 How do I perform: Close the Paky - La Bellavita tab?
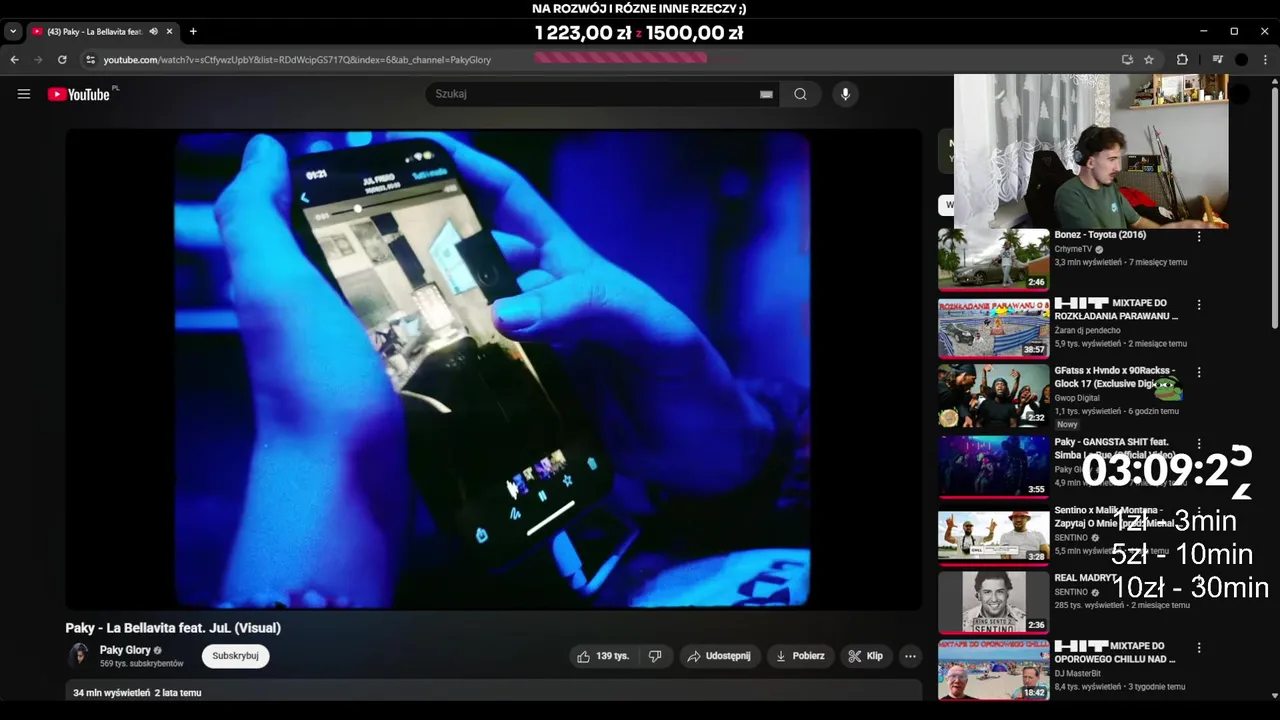click(169, 31)
